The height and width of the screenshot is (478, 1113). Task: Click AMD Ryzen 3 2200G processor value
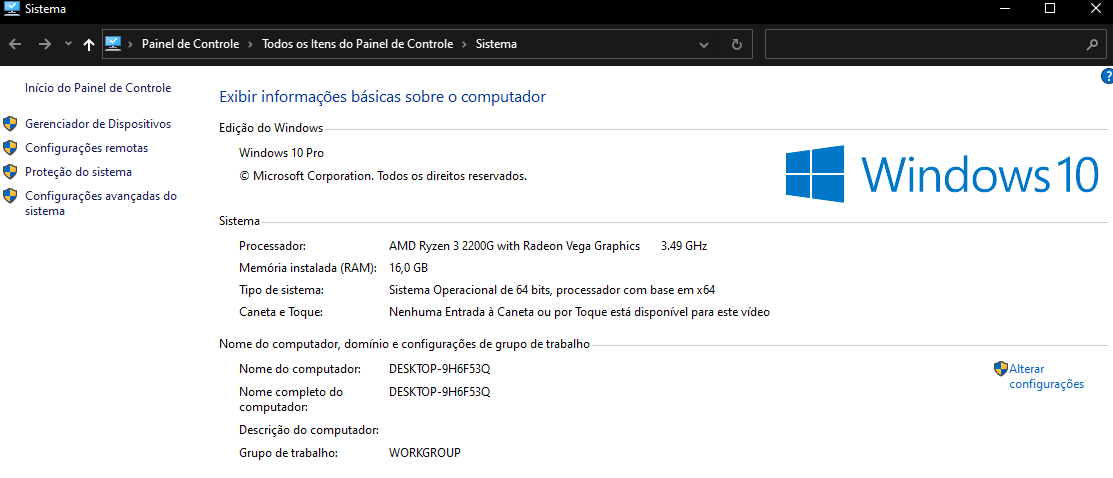click(515, 246)
